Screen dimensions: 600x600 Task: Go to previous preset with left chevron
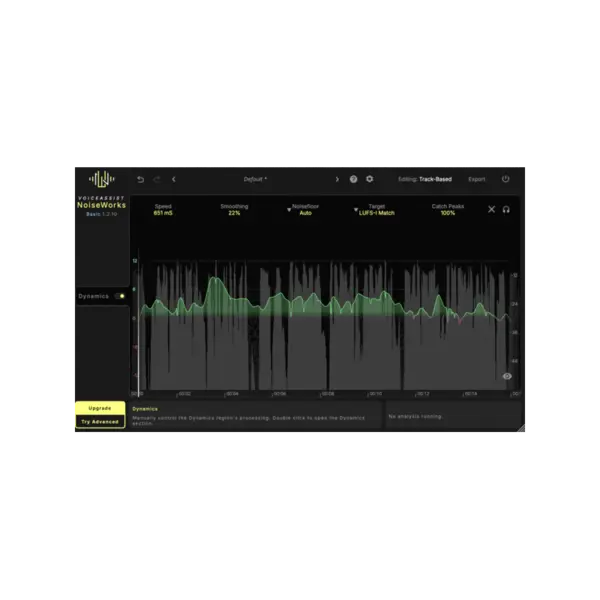coord(174,179)
